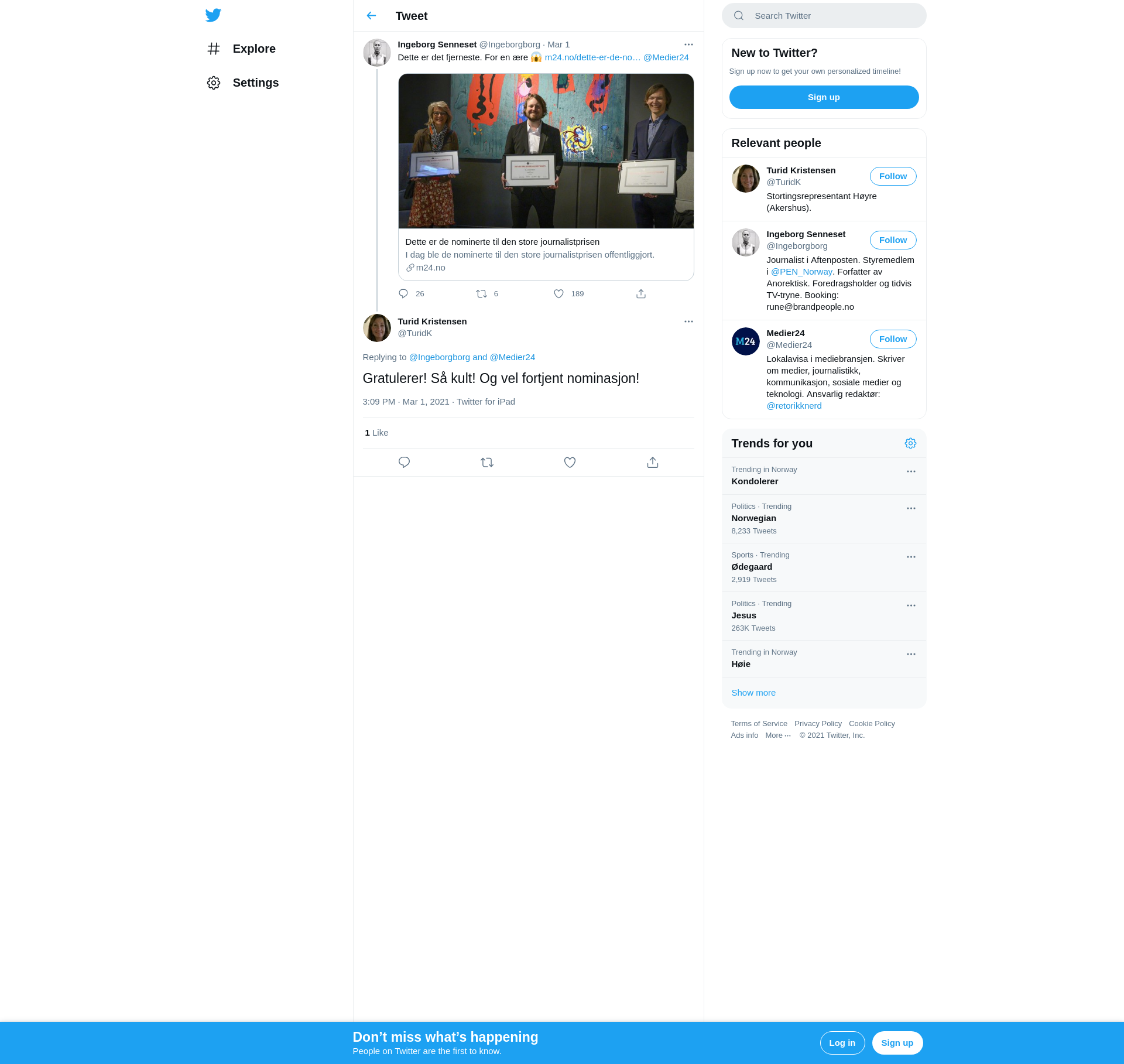Reply to Turid Kristensen's tweet
Screen dimensions: 1124x1064
404,463
